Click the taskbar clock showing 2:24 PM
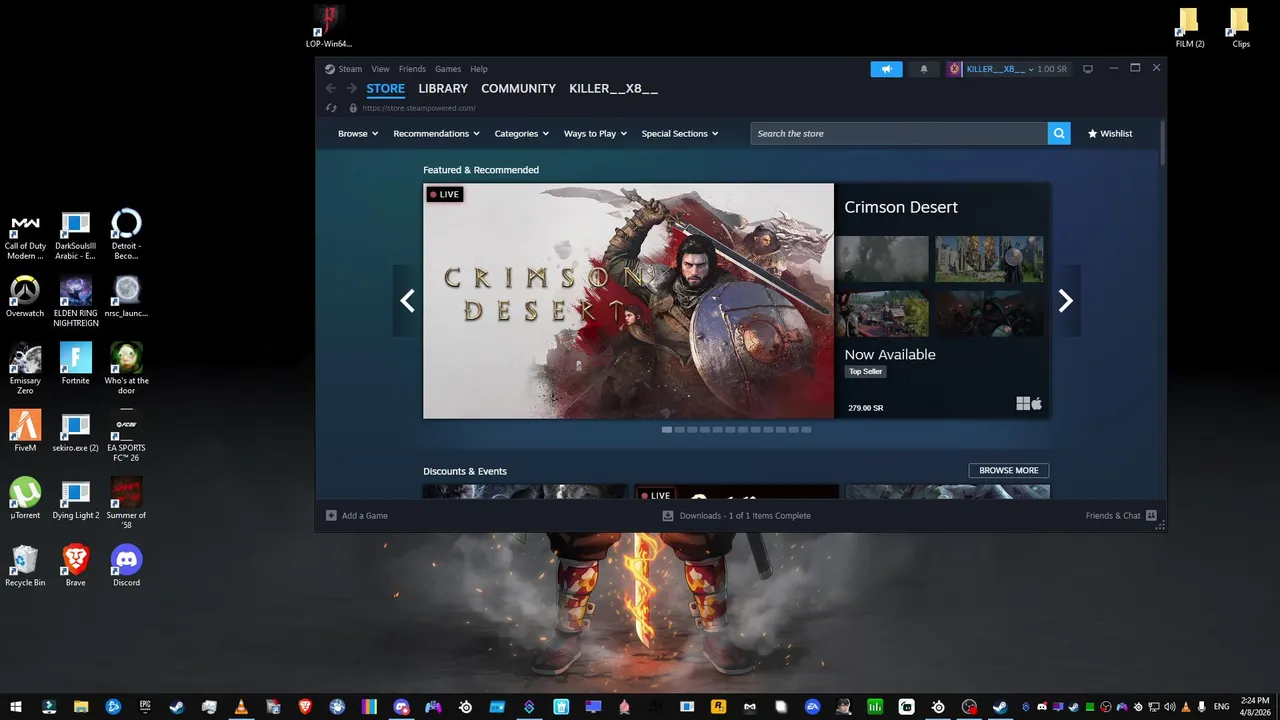This screenshot has height=720, width=1280. coord(1254,707)
